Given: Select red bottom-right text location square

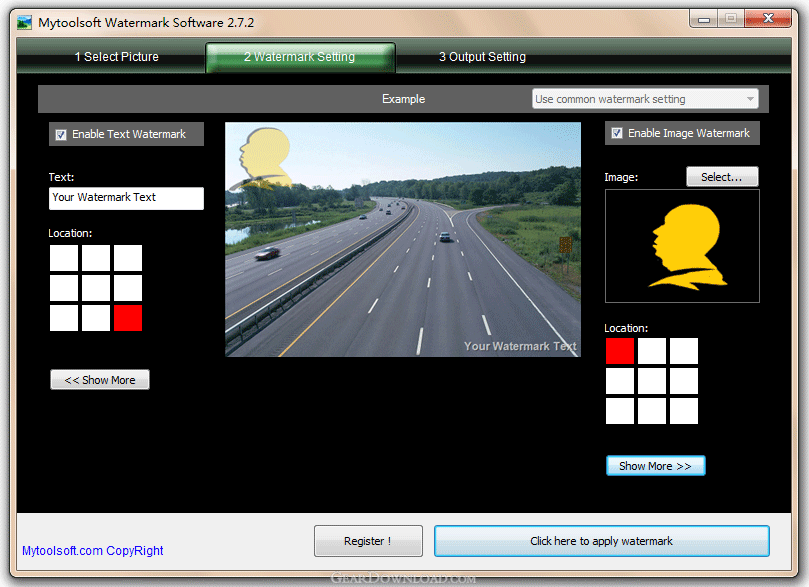Looking at the screenshot, I should [128, 318].
